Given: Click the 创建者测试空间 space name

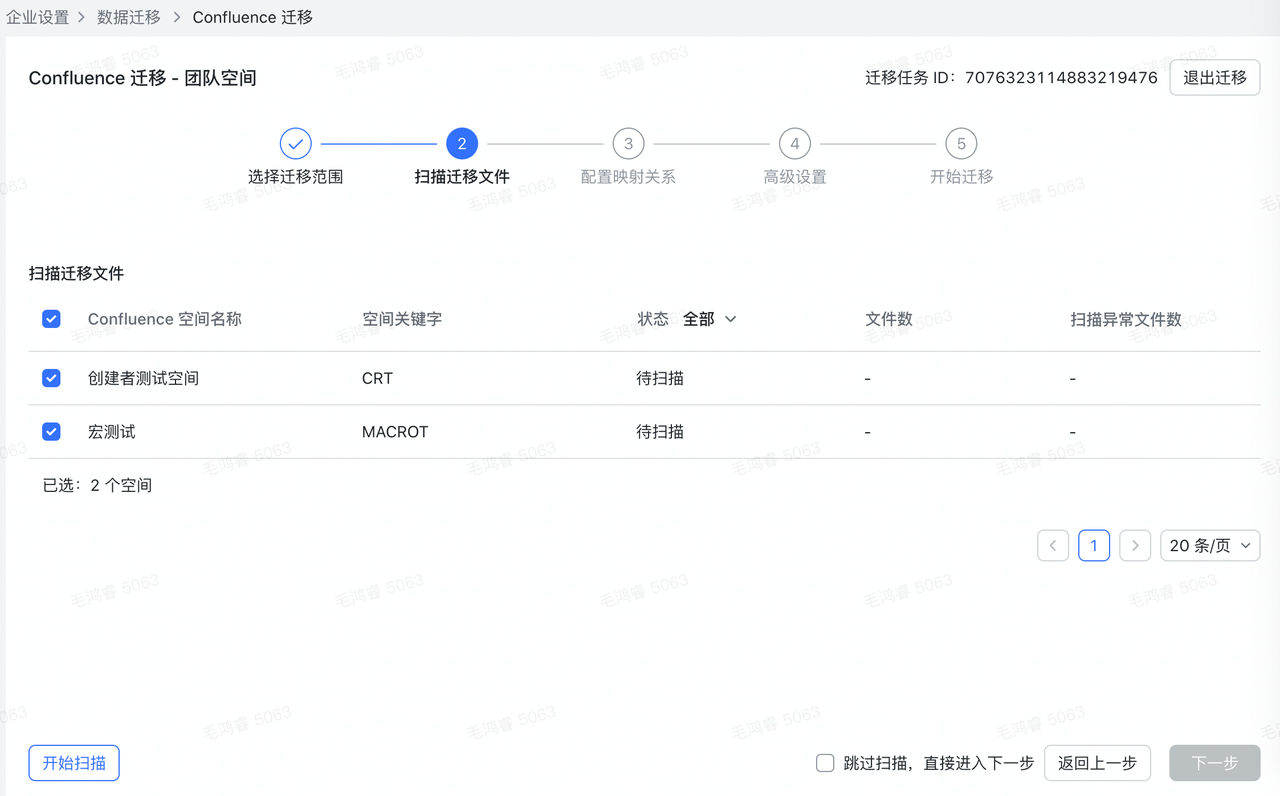Looking at the screenshot, I should click(x=143, y=378).
